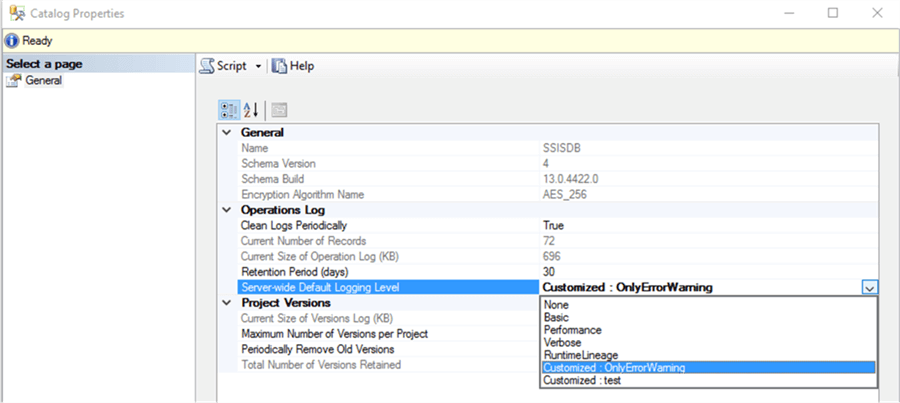This screenshot has width=900, height=403.
Task: Collapse the General section
Action: tap(227, 132)
